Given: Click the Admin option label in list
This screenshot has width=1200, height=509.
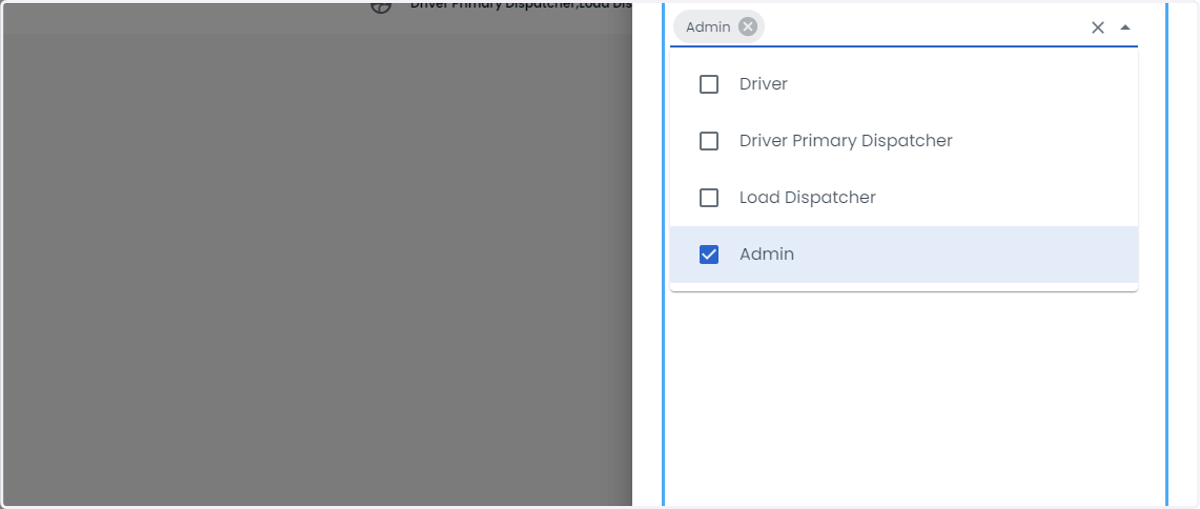Looking at the screenshot, I should click(x=766, y=254).
